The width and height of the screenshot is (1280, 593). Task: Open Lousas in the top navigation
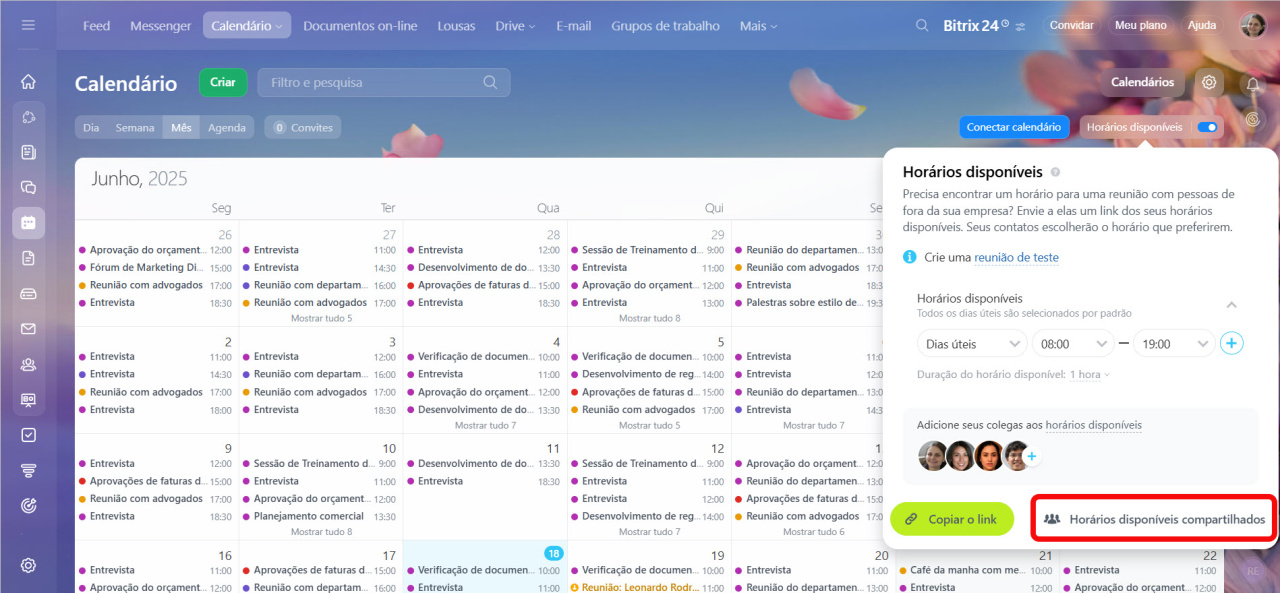click(456, 26)
